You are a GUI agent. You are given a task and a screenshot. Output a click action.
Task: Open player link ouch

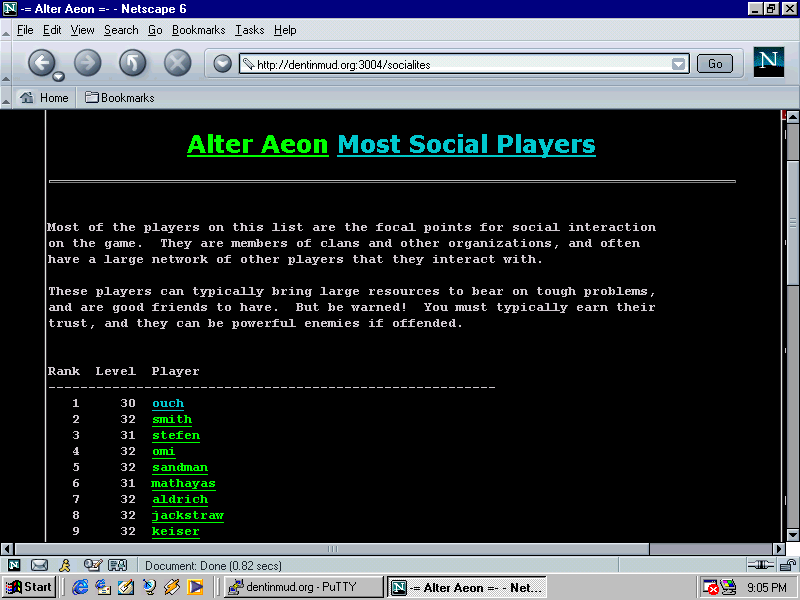(x=168, y=404)
